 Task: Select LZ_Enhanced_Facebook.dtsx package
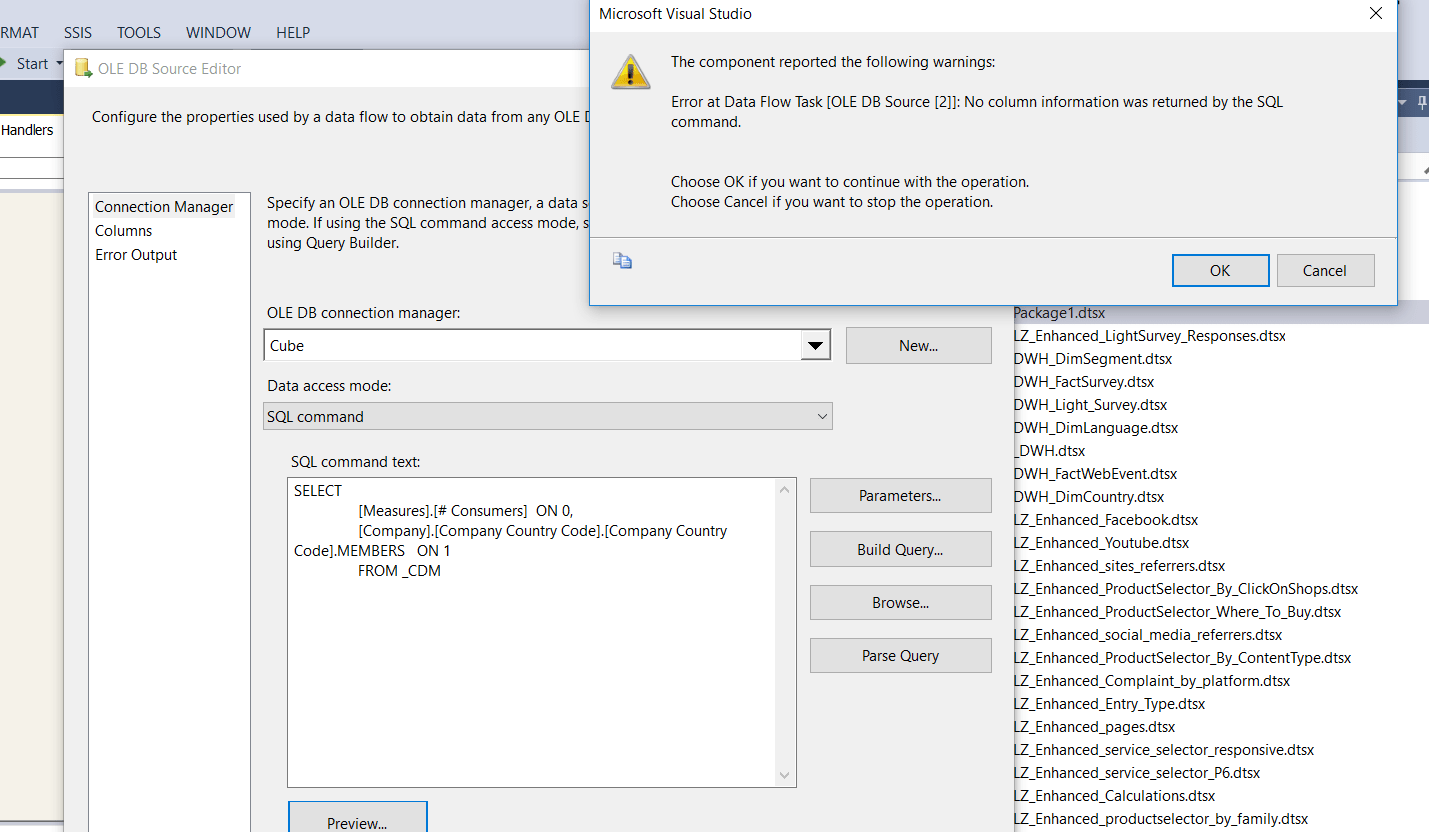(x=1106, y=520)
